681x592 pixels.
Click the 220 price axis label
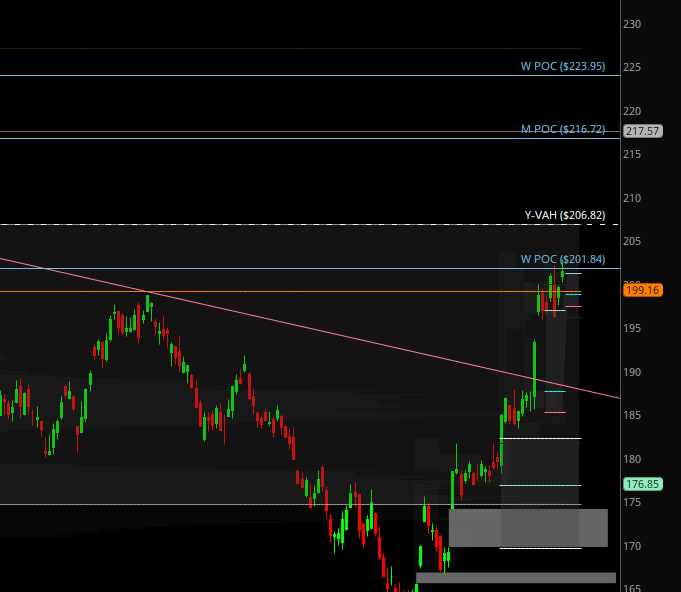tap(632, 111)
